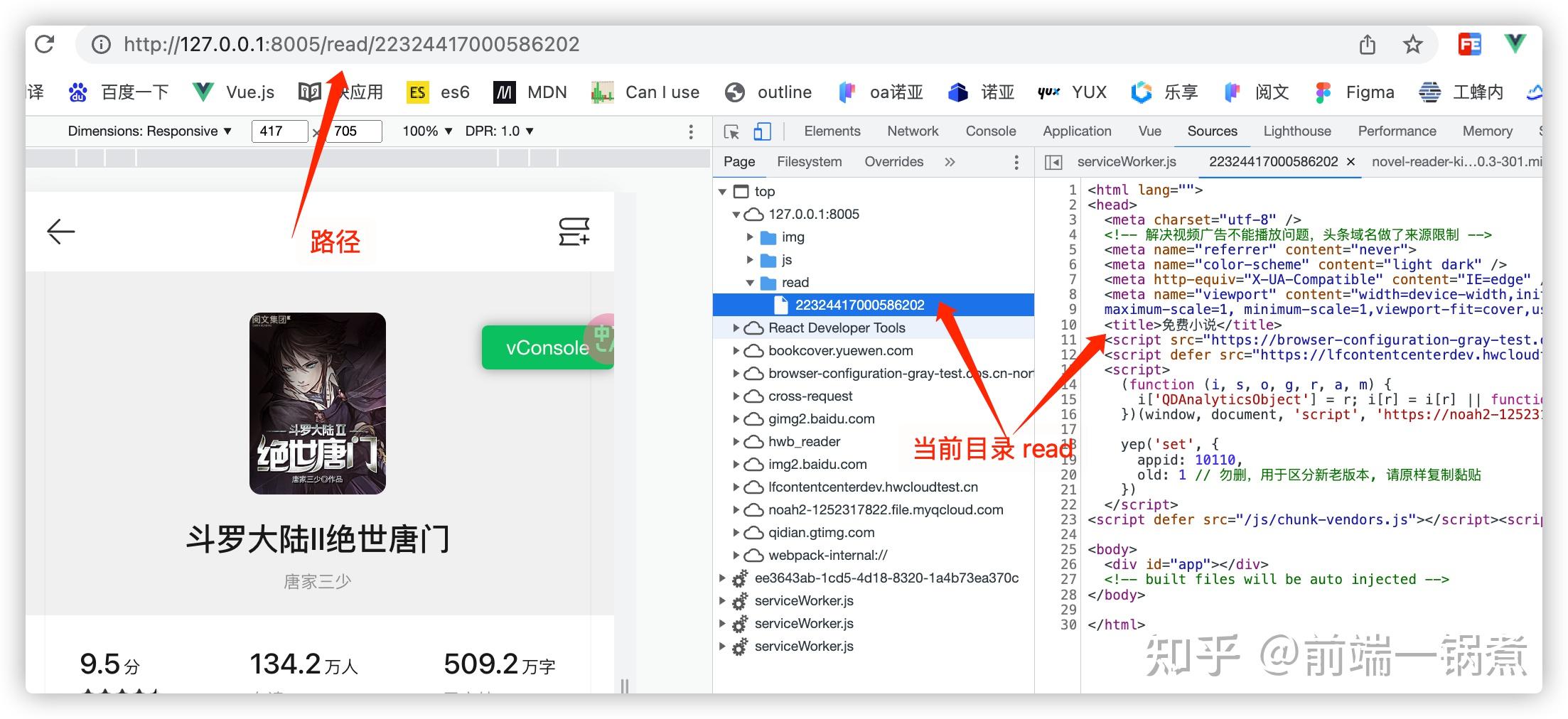
Task: Open the 乐享 bookmark
Action: 1164,92
